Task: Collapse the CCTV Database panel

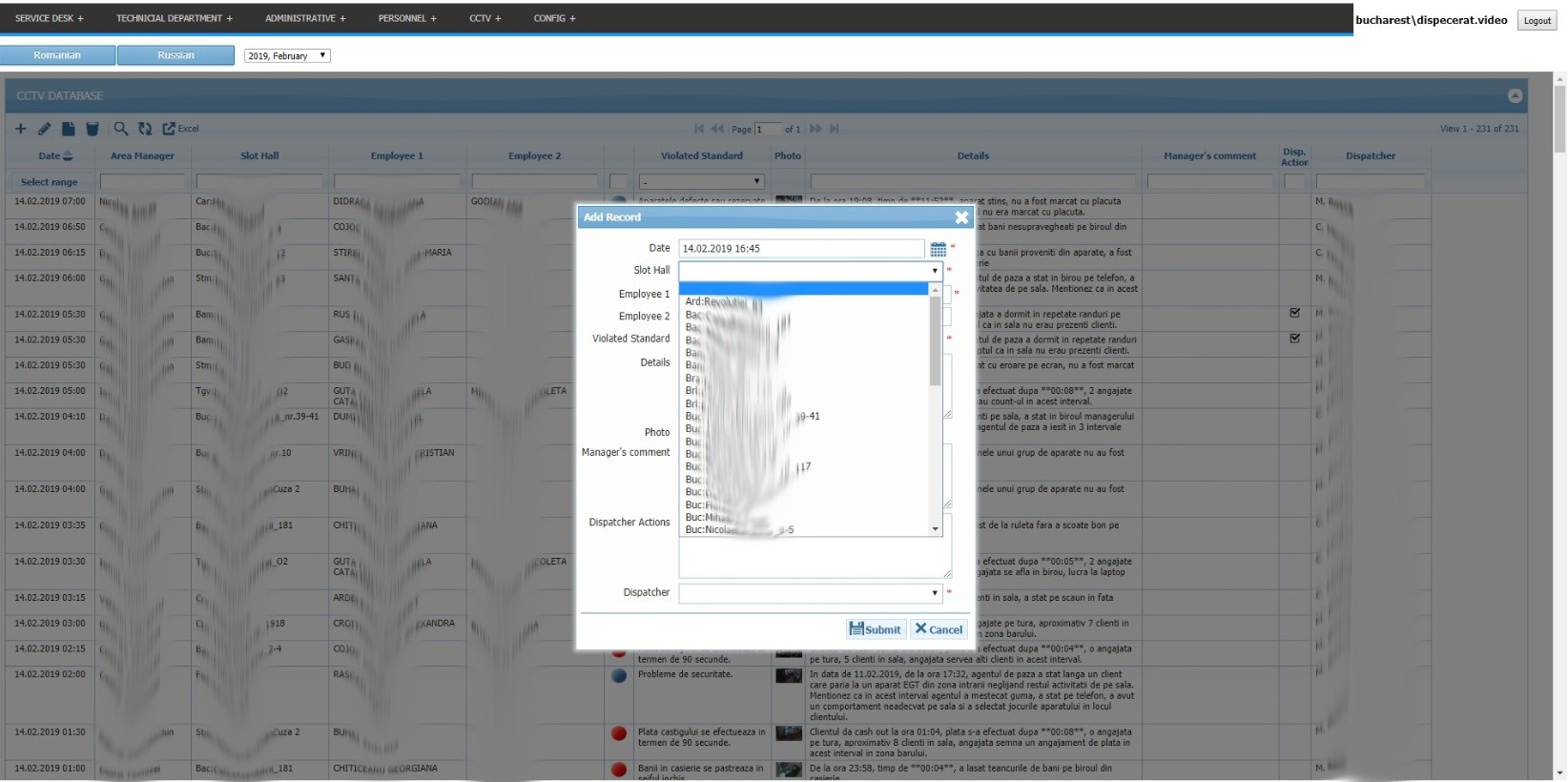Action: pyautogui.click(x=1515, y=95)
